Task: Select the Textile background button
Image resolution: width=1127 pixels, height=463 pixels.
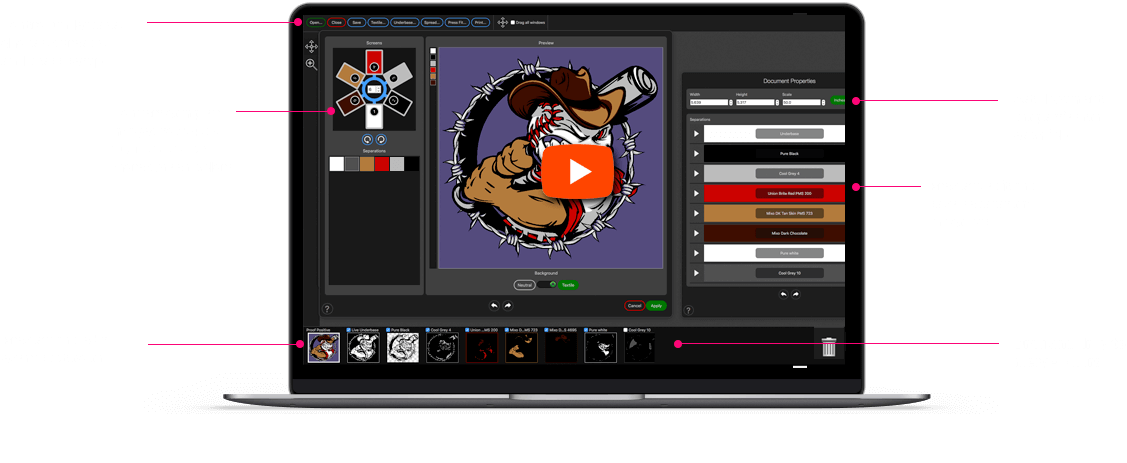Action: (x=568, y=285)
